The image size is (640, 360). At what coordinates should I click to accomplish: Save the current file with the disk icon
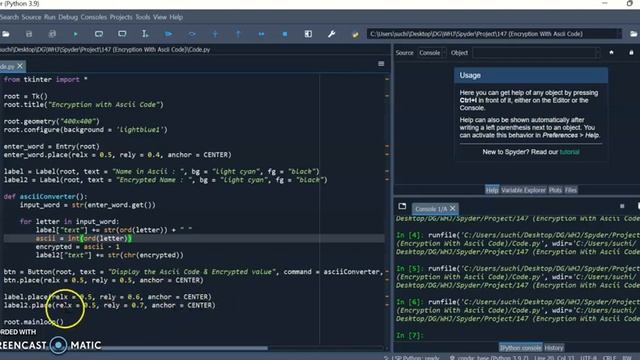(x=29, y=34)
